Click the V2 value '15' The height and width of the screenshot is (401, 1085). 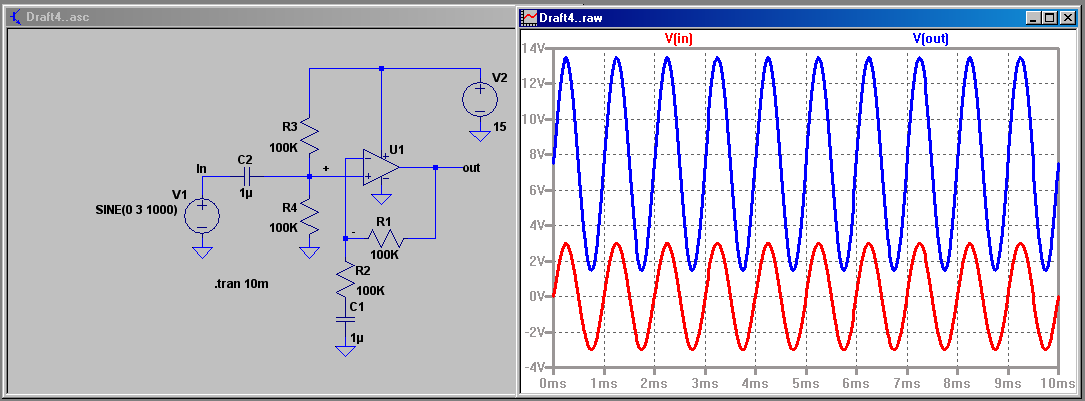(500, 127)
